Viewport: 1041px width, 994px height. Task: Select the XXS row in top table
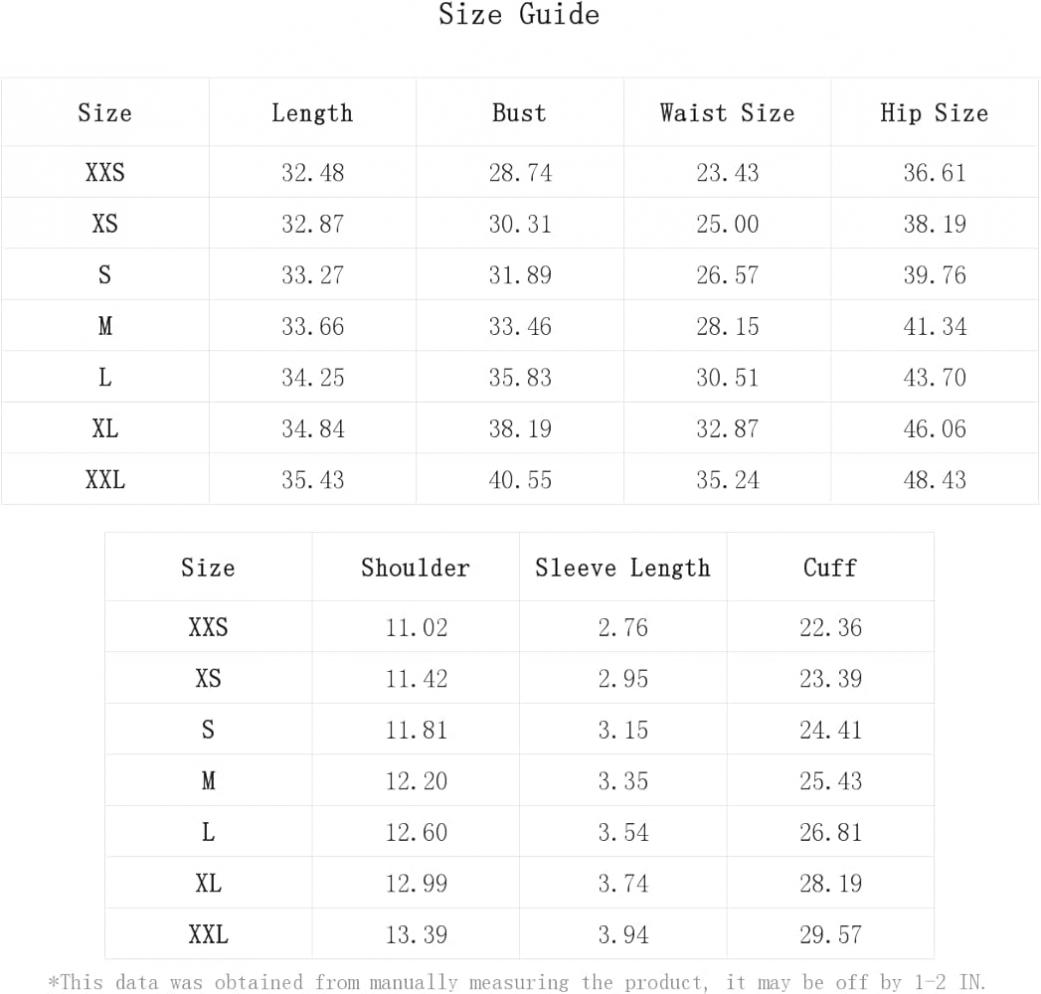520,172
